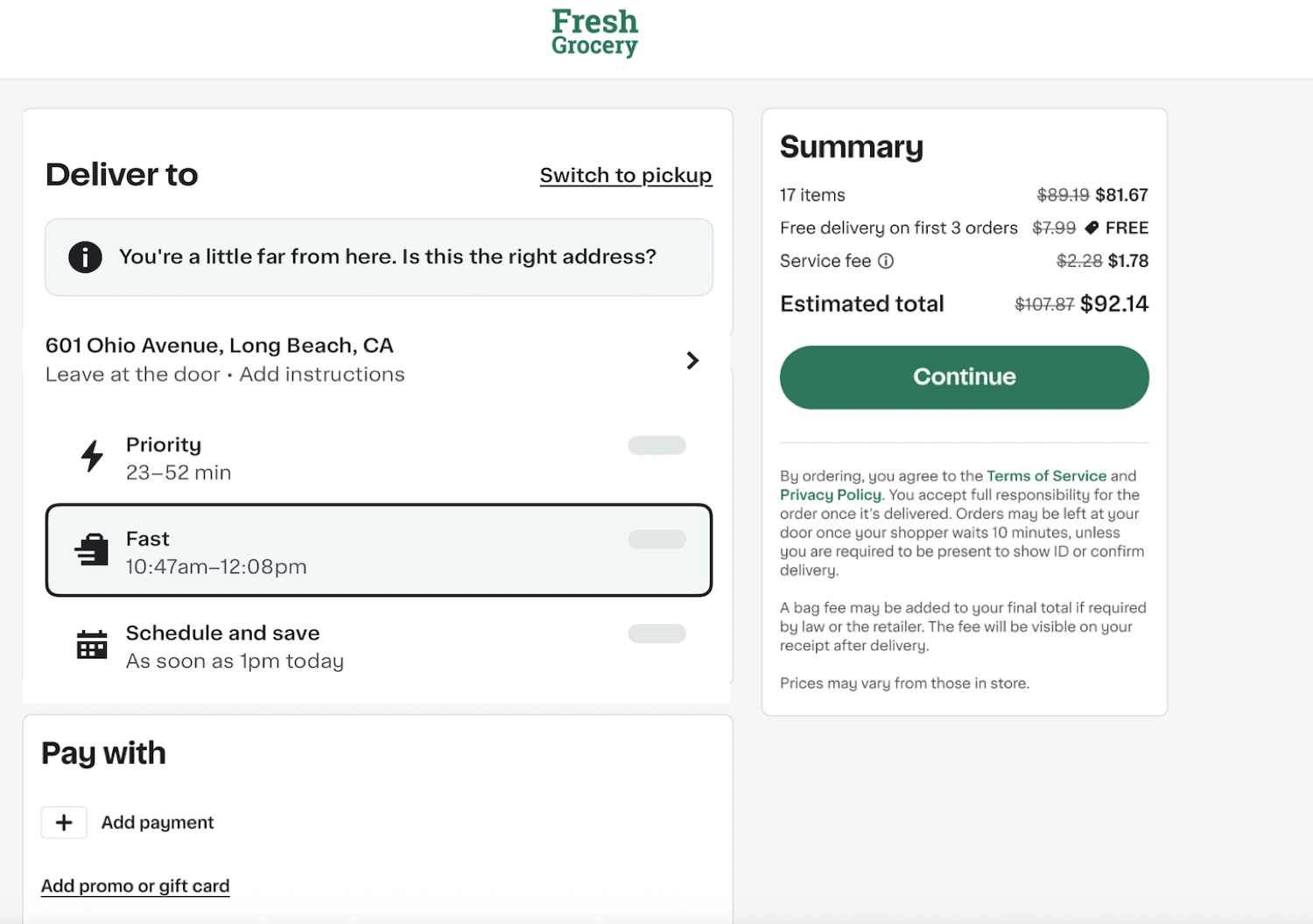
Task: Open the Terms of Service link
Action: (x=1046, y=475)
